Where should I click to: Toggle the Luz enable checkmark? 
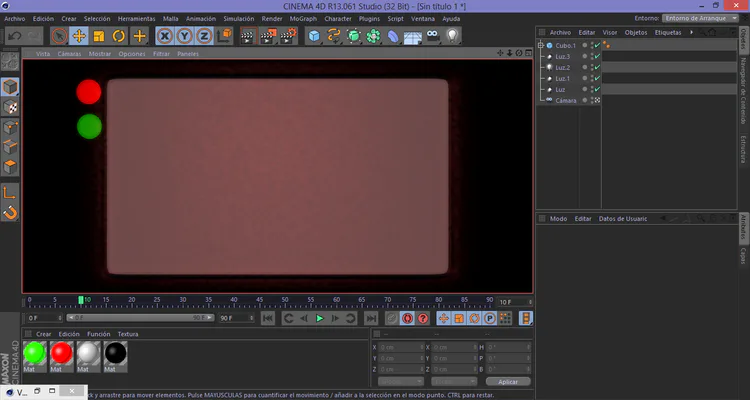[x=597, y=89]
